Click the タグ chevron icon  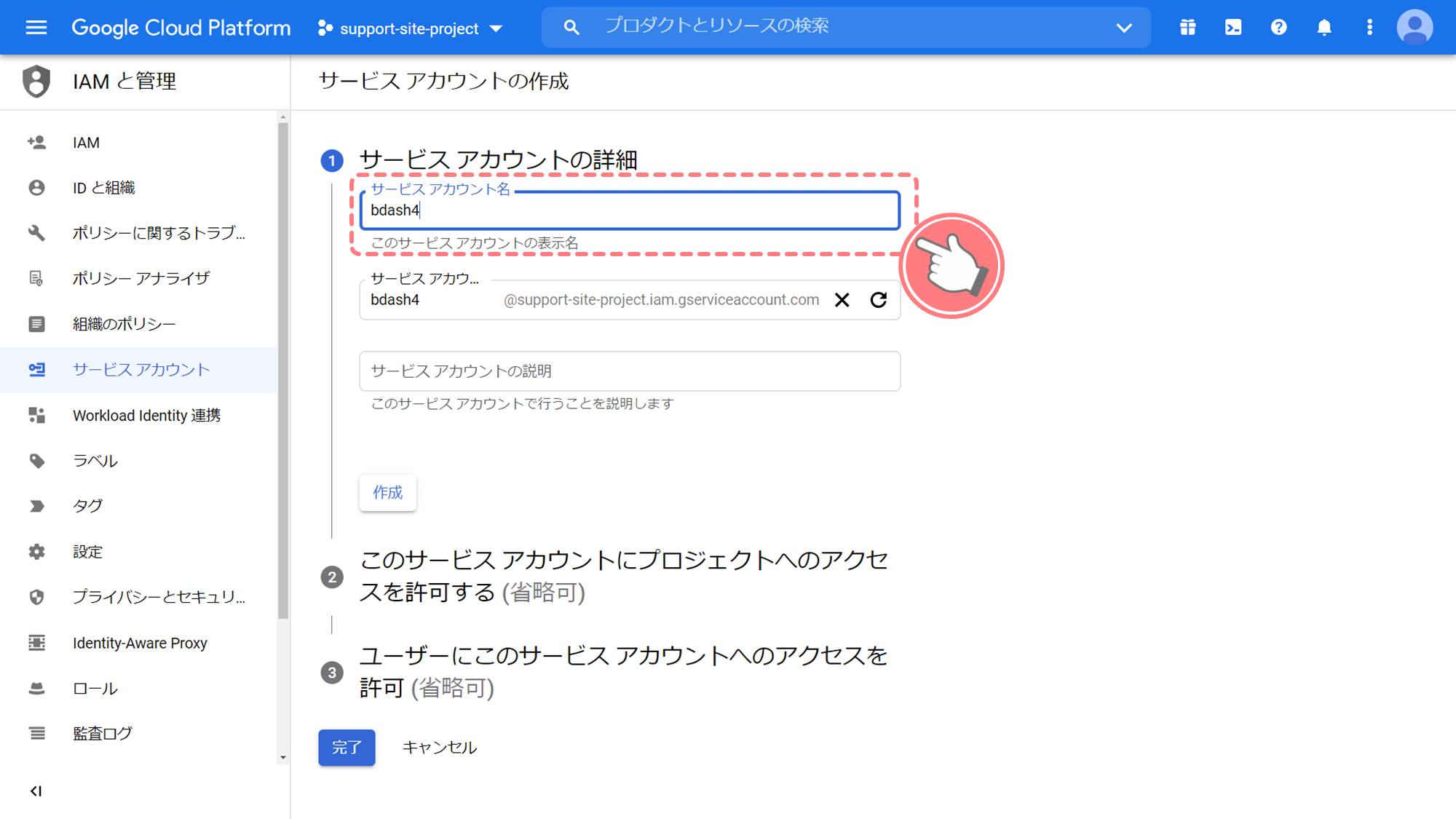pos(36,506)
